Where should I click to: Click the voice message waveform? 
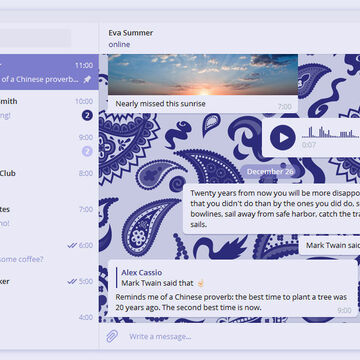point(331,132)
